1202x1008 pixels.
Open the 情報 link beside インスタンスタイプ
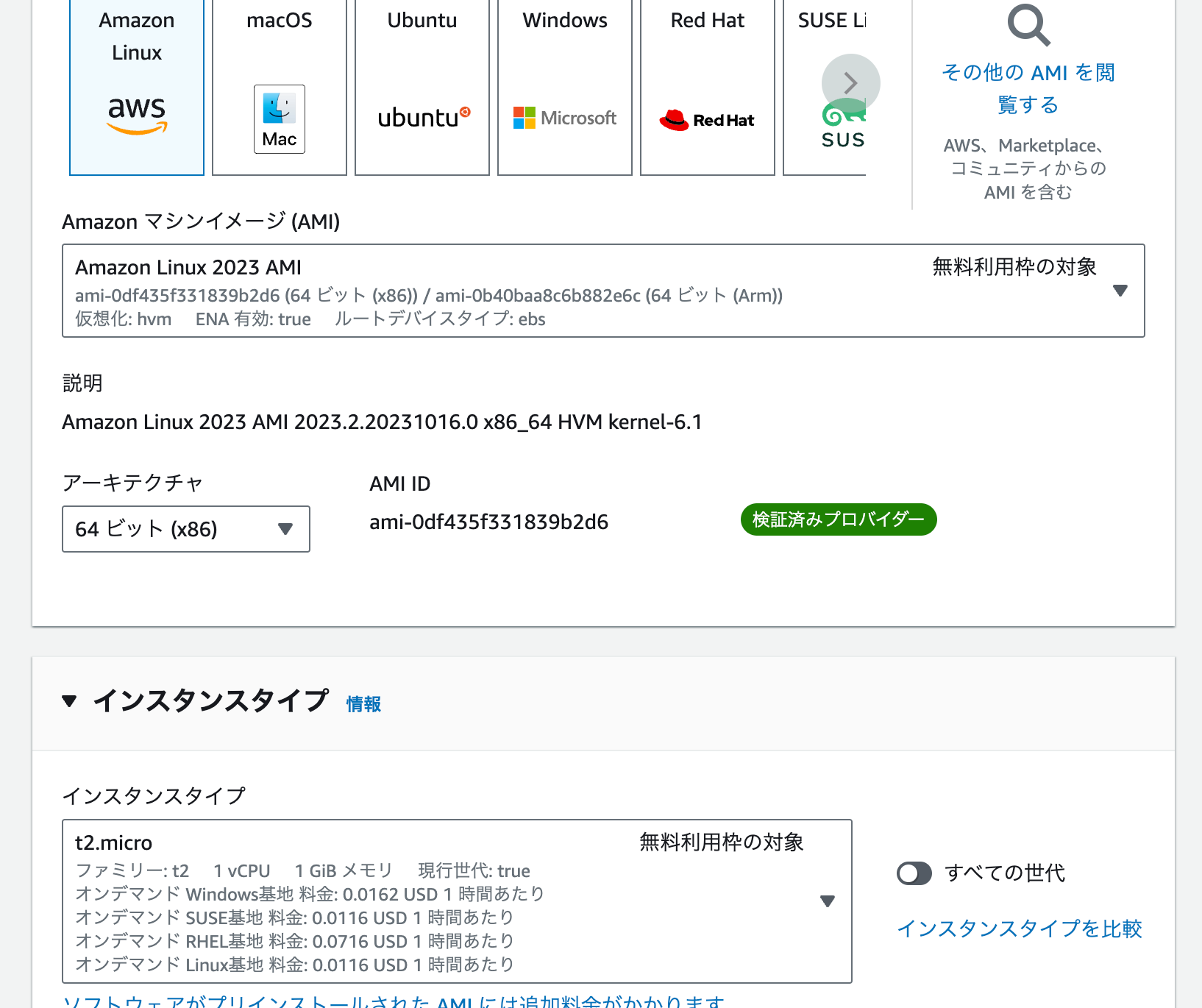tap(363, 704)
